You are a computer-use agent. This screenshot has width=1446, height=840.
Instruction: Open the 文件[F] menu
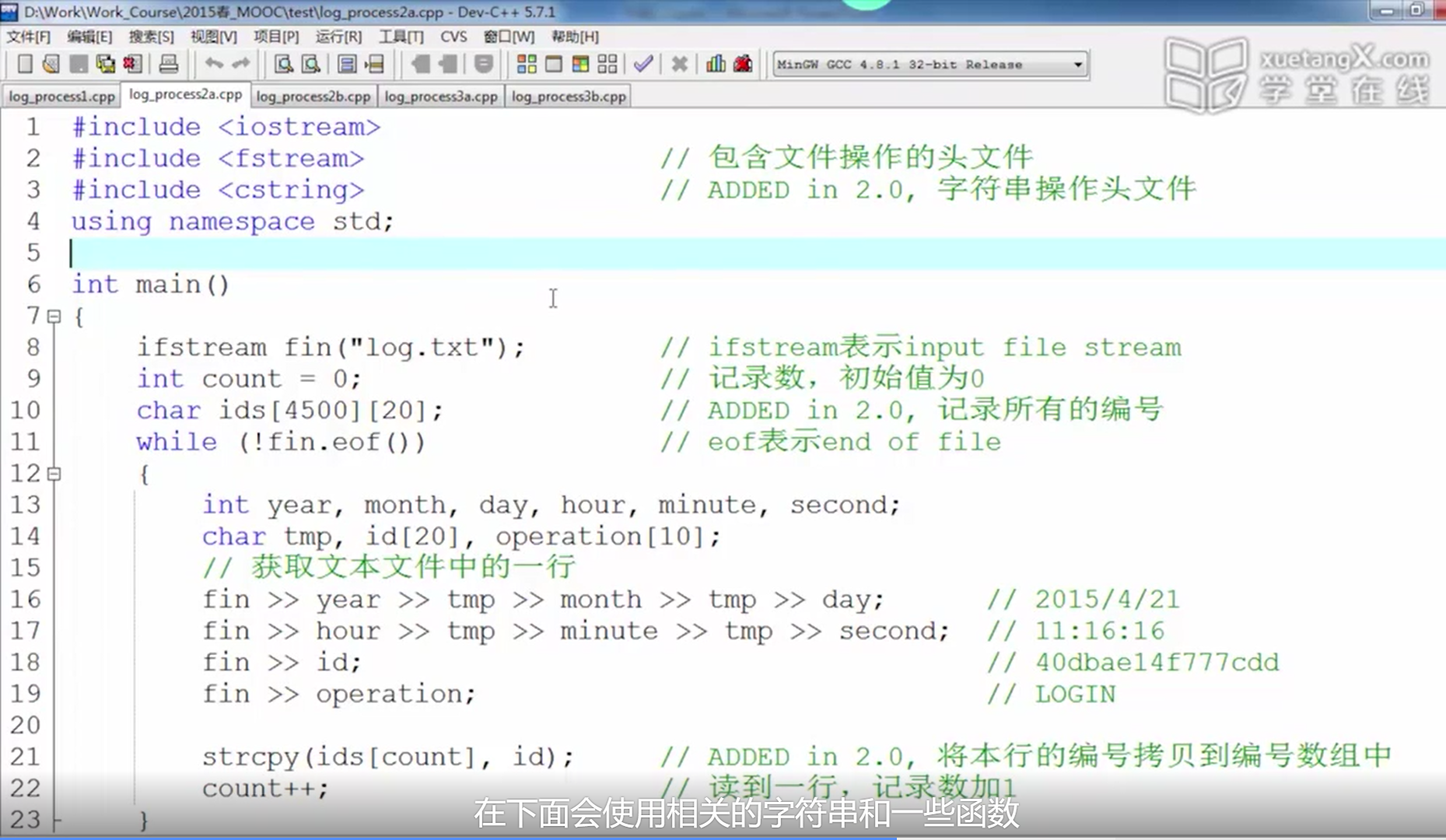tap(29, 37)
